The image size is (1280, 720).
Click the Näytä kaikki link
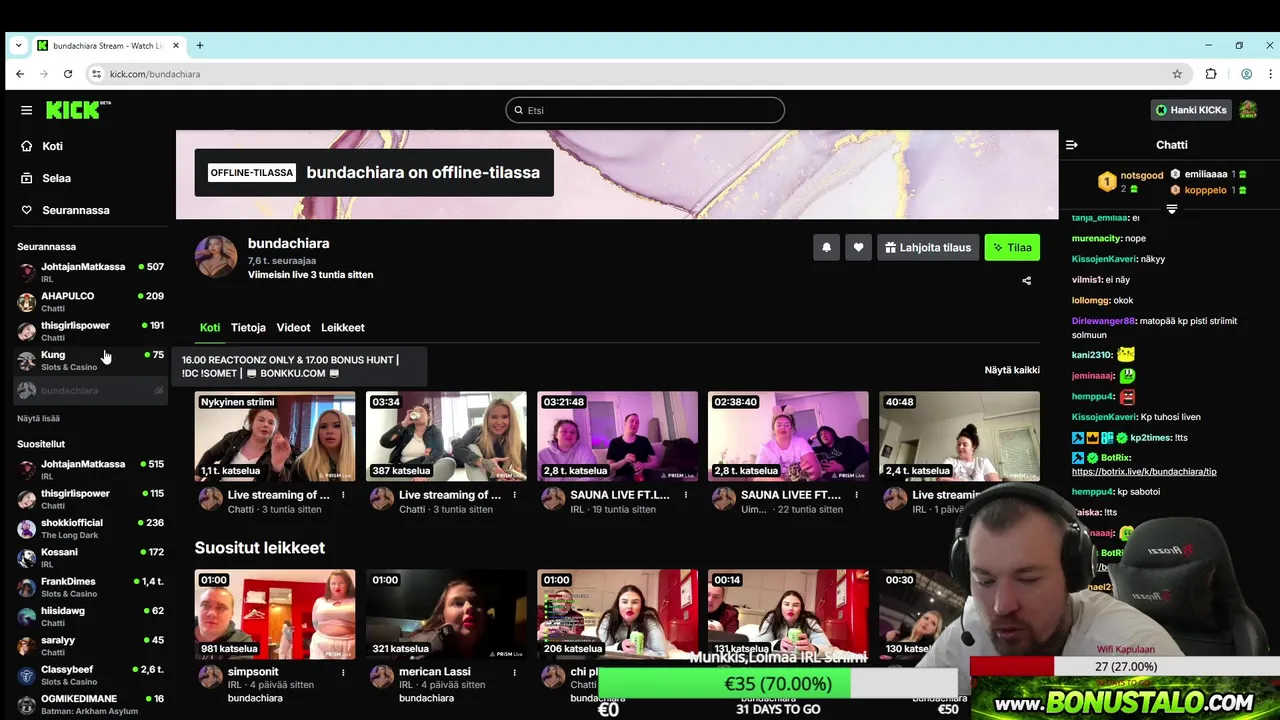point(1012,370)
